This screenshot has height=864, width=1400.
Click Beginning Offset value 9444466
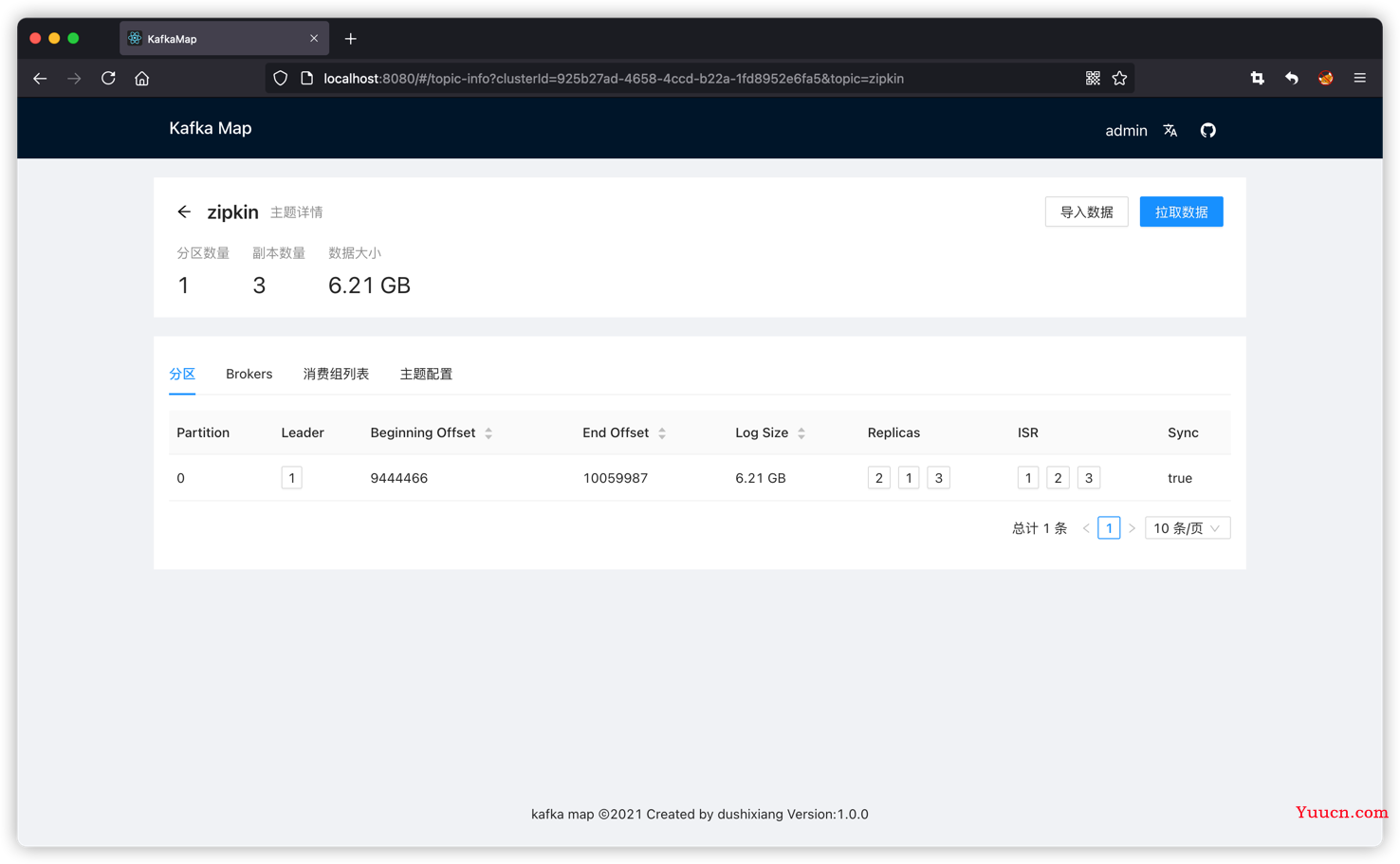399,478
